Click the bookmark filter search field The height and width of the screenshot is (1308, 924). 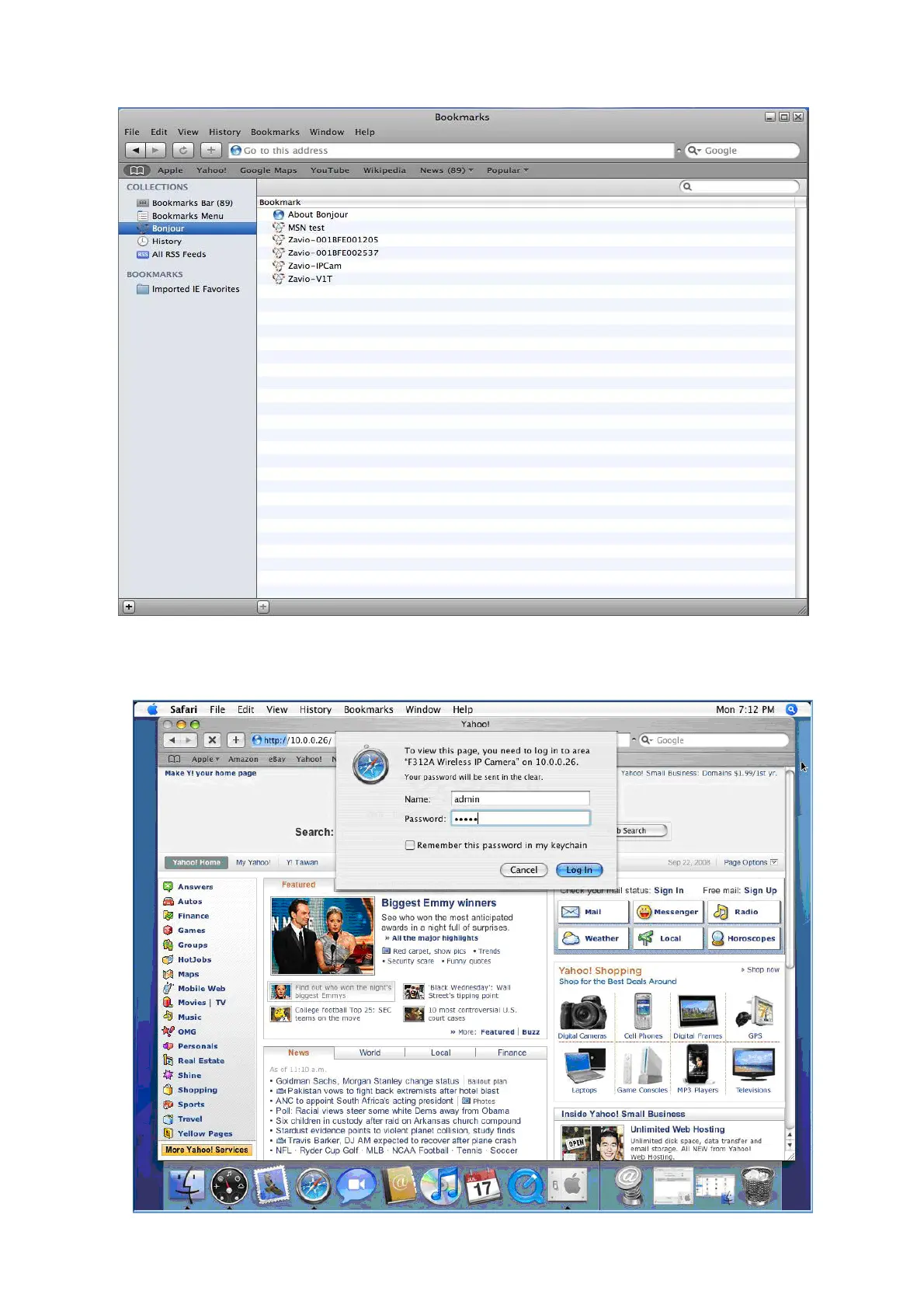pos(739,186)
